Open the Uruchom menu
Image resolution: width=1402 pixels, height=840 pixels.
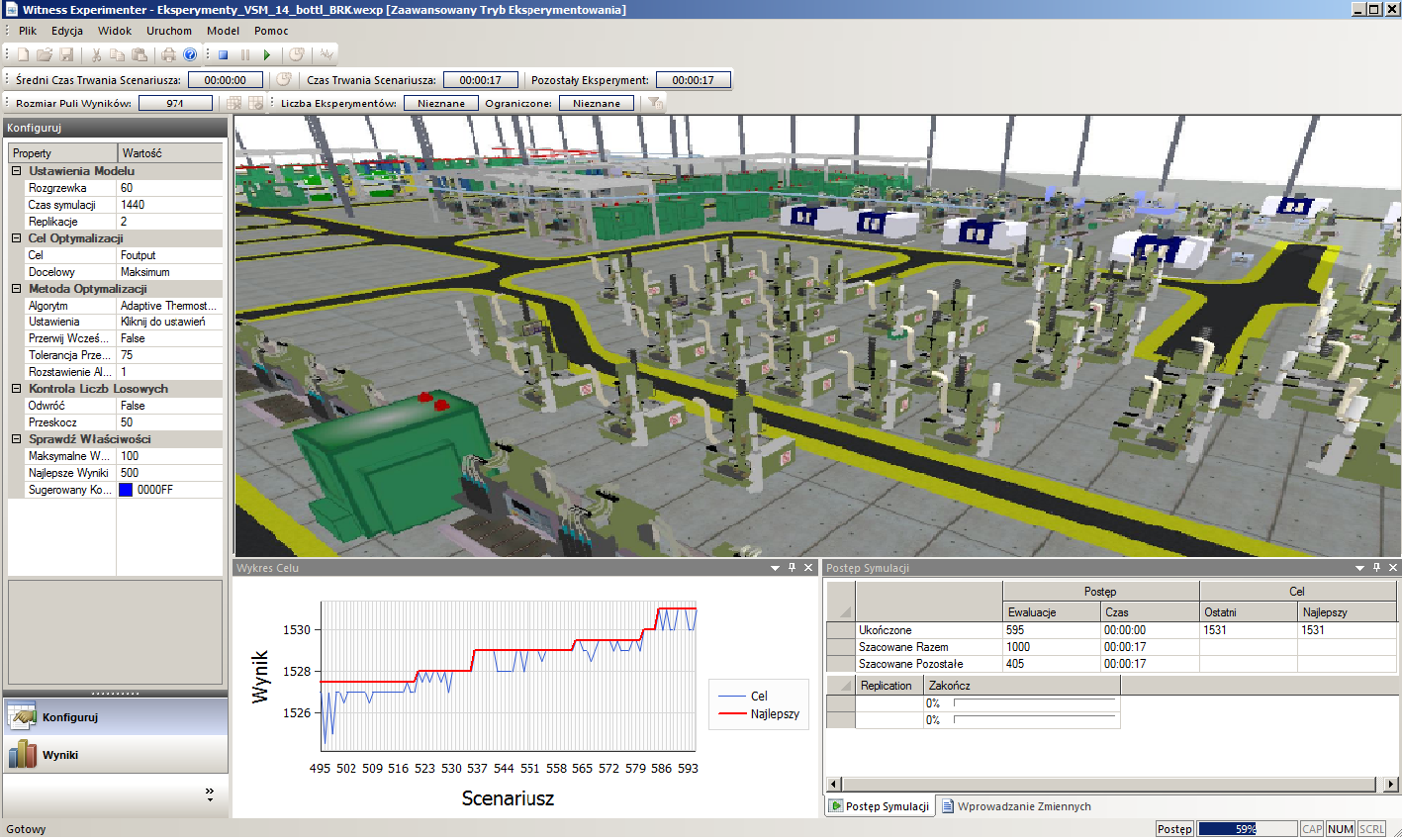pyautogui.click(x=169, y=31)
